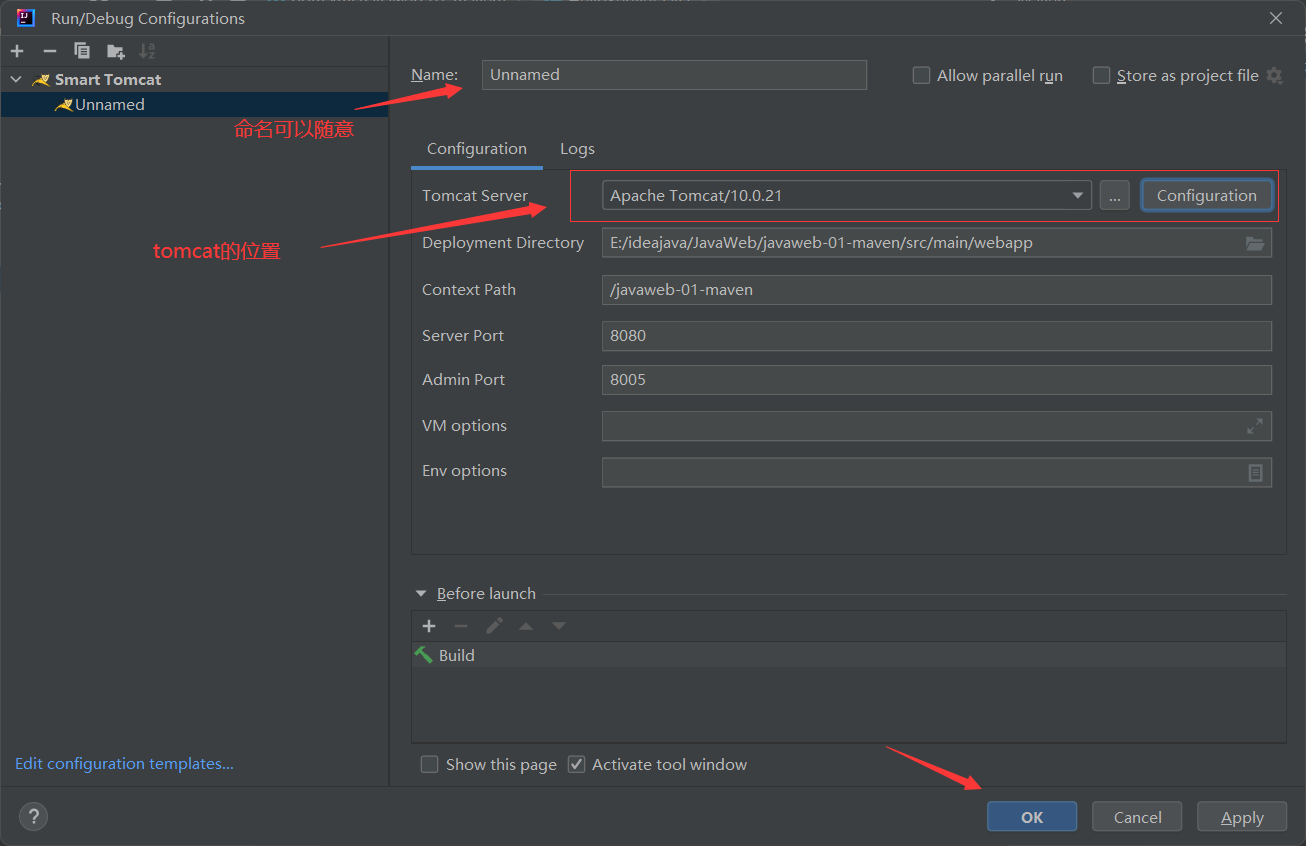Browse for the Deployment Directory folder
The height and width of the screenshot is (846, 1306).
point(1255,243)
